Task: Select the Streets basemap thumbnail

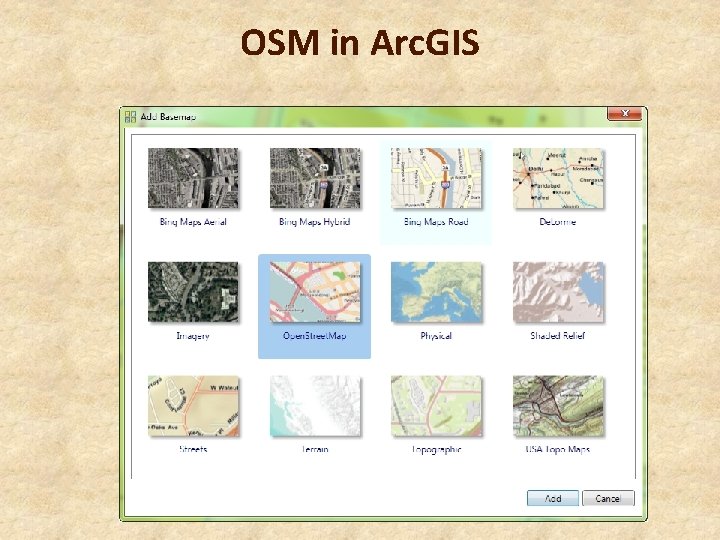Action: click(193, 406)
